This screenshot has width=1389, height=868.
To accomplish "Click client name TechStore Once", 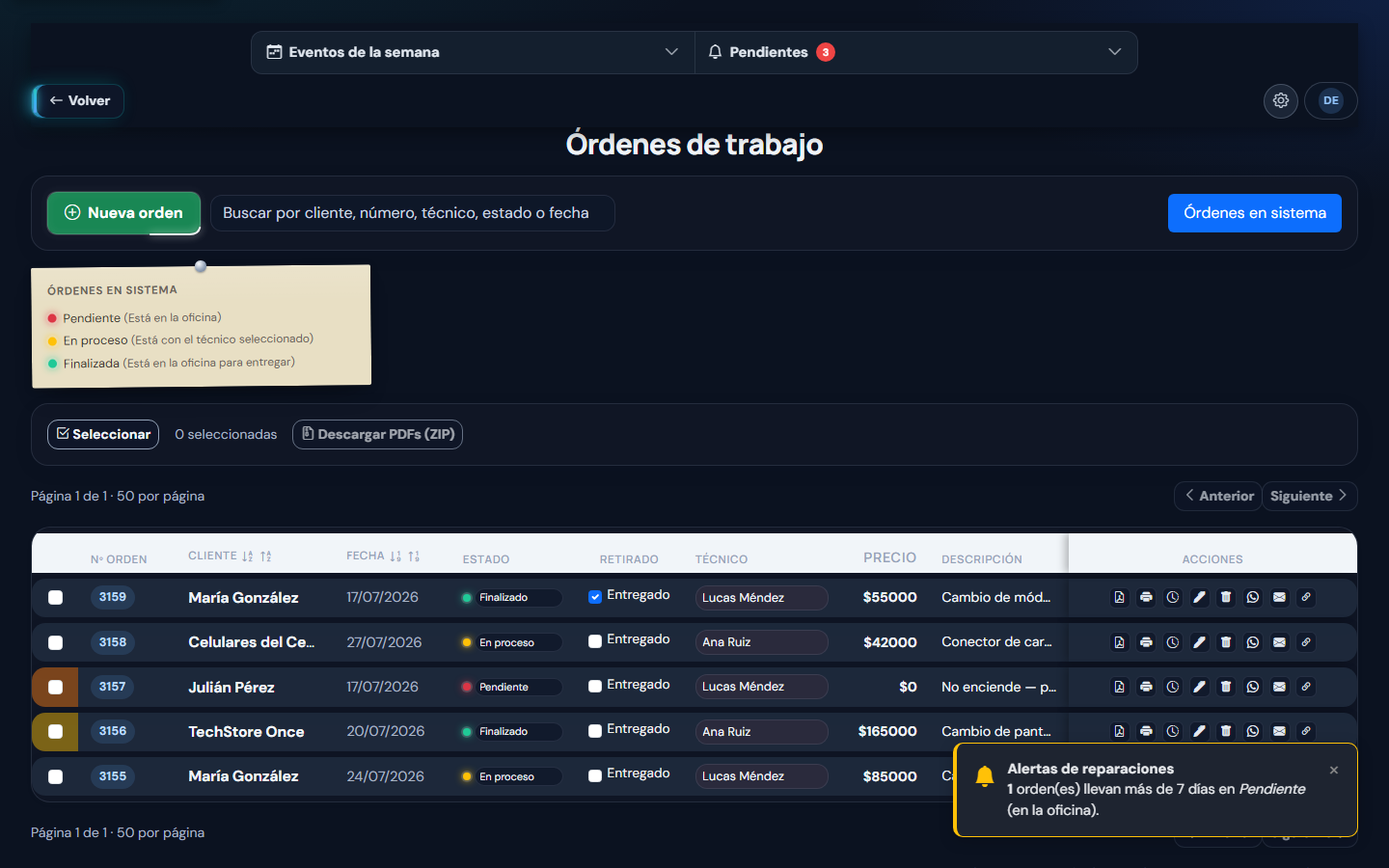I will point(246,732).
